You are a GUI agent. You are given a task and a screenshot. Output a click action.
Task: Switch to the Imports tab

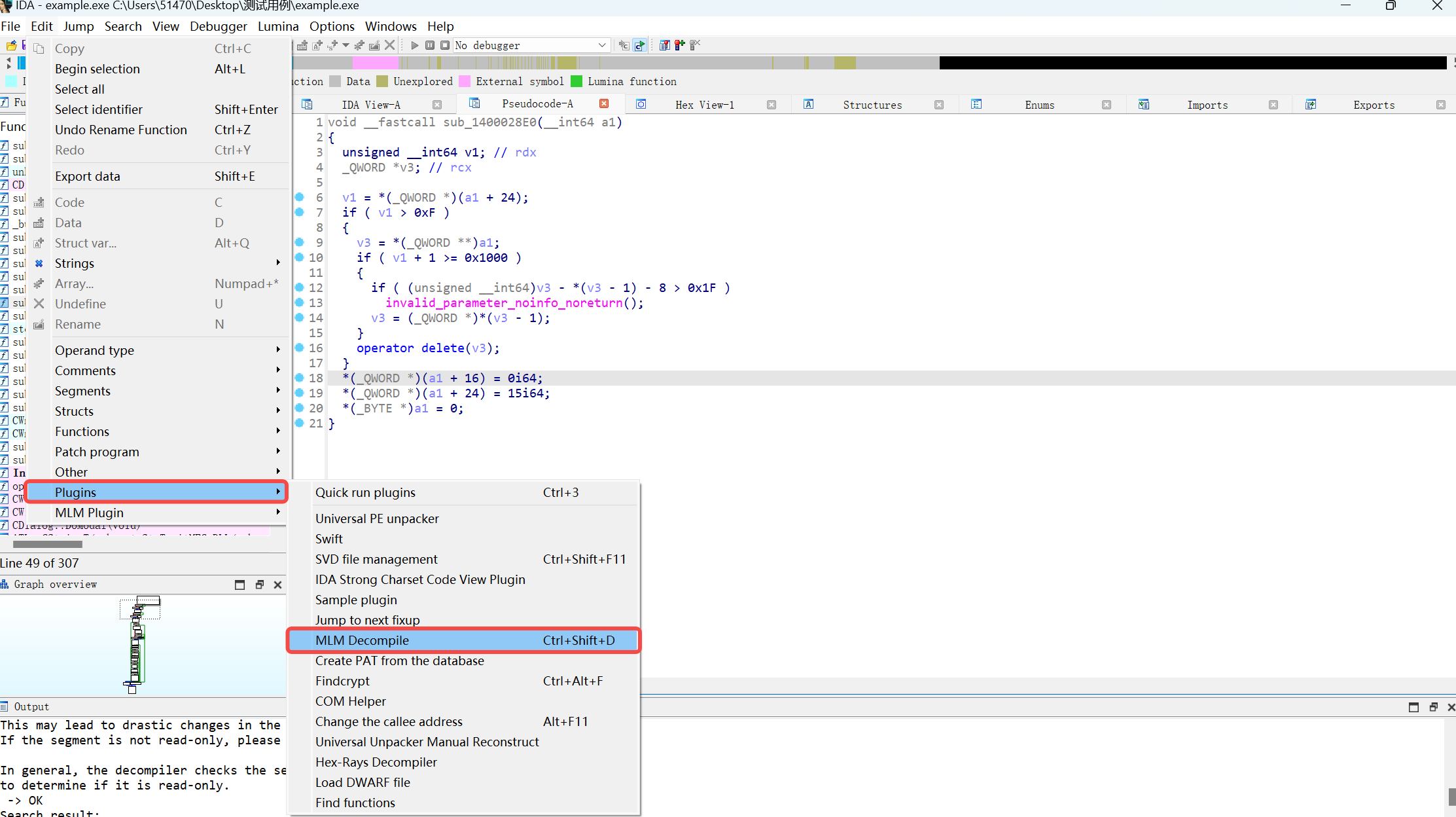click(x=1207, y=105)
